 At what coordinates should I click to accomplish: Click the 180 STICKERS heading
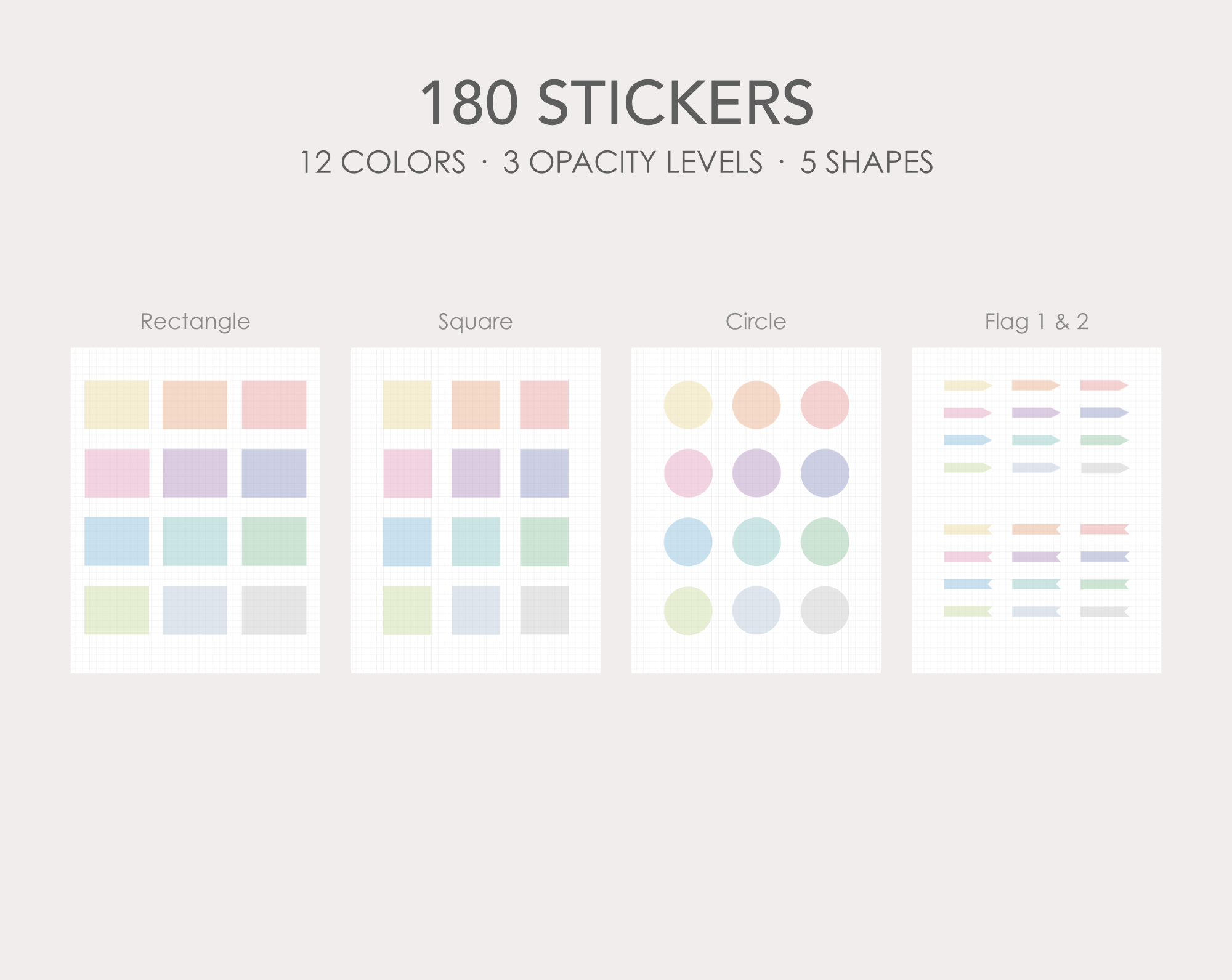click(x=617, y=103)
